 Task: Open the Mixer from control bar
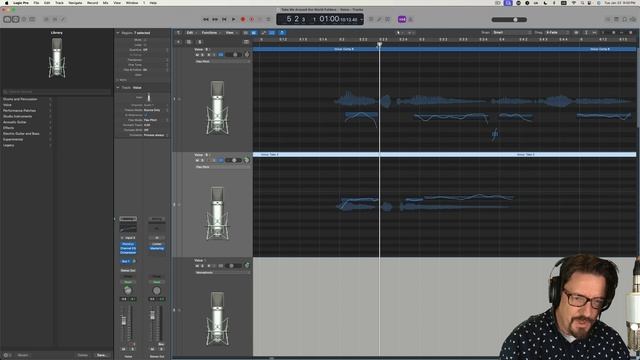click(55, 19)
